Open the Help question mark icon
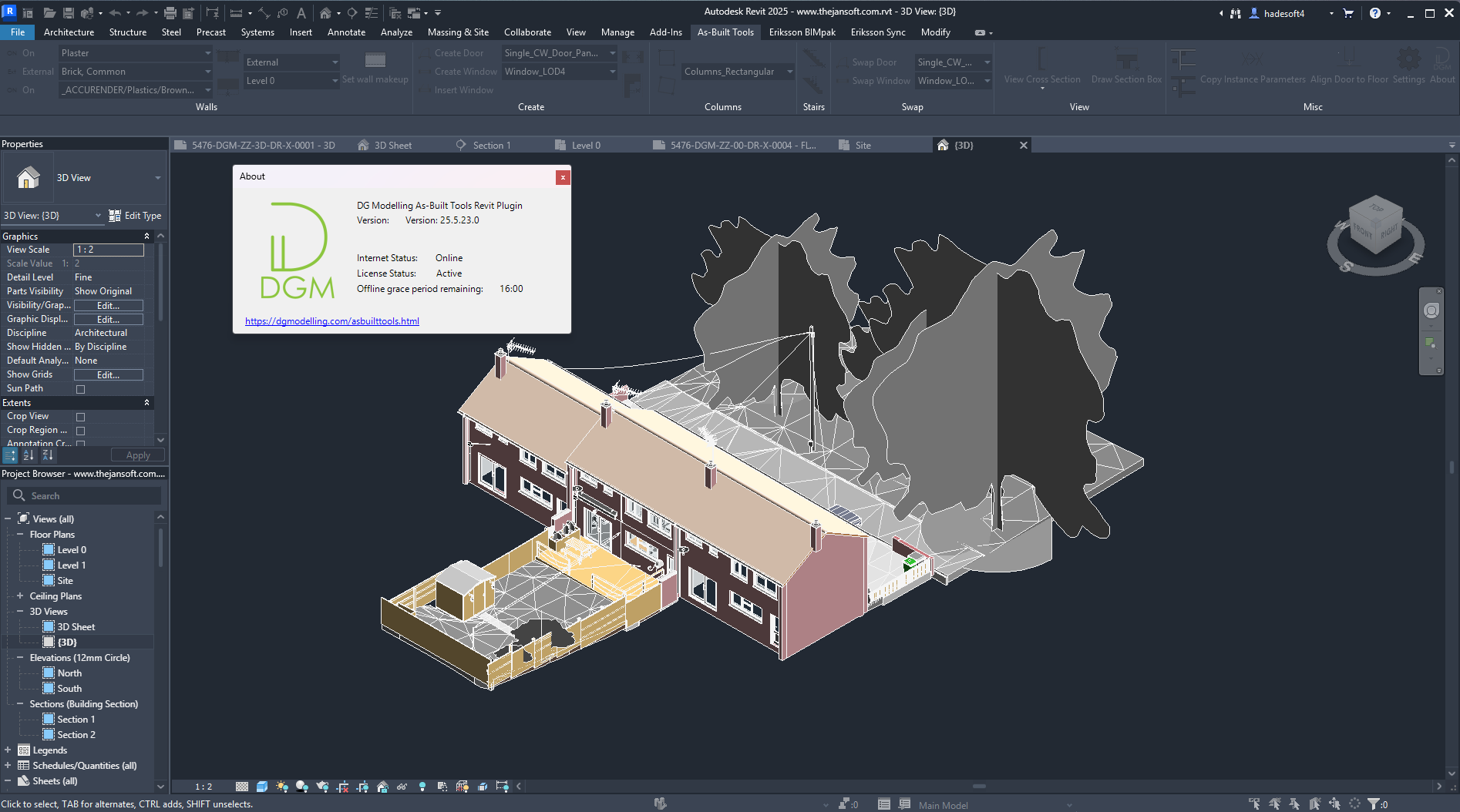Image resolution: width=1460 pixels, height=812 pixels. (x=1375, y=13)
